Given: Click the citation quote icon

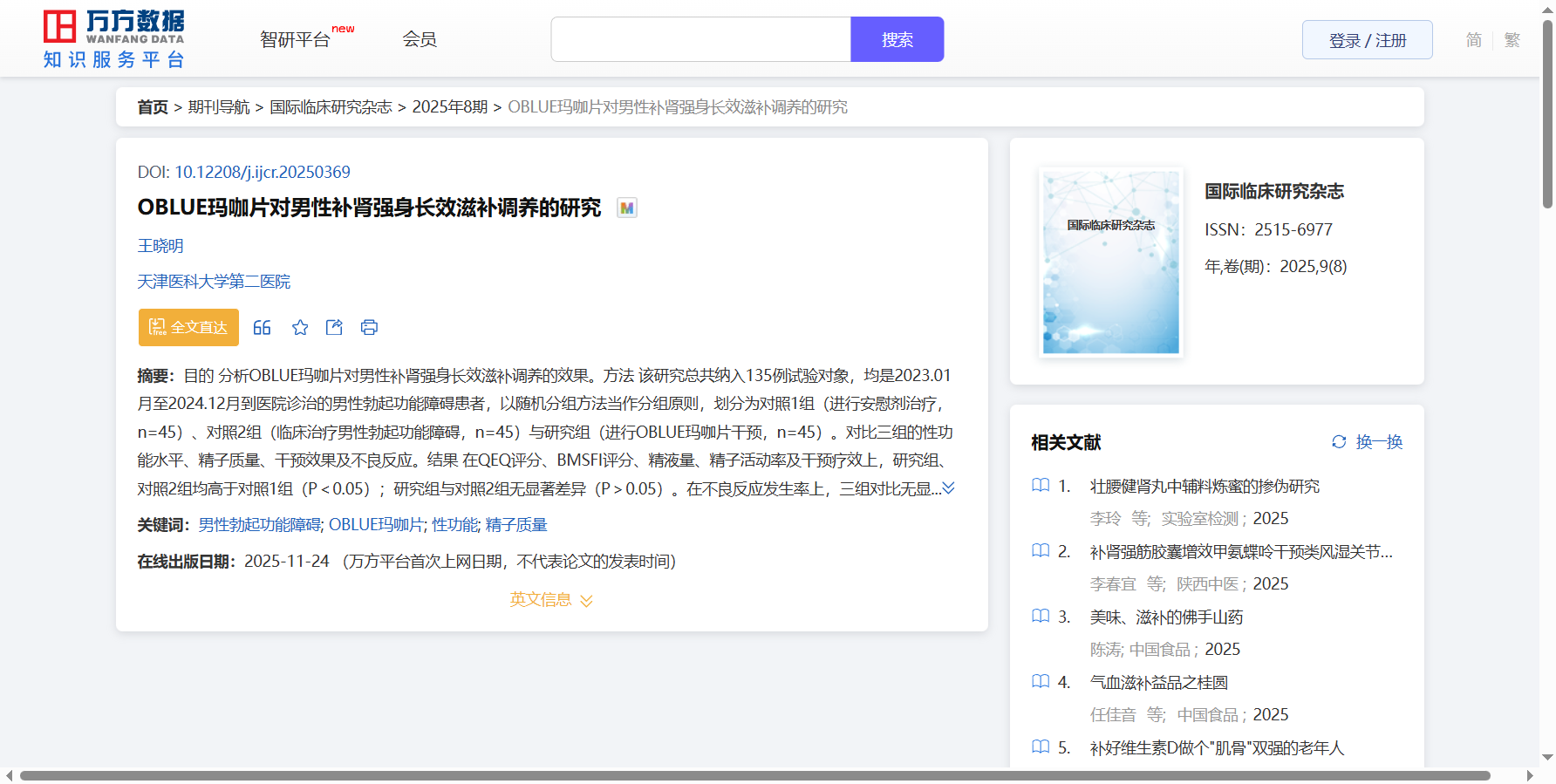Looking at the screenshot, I should click(262, 328).
